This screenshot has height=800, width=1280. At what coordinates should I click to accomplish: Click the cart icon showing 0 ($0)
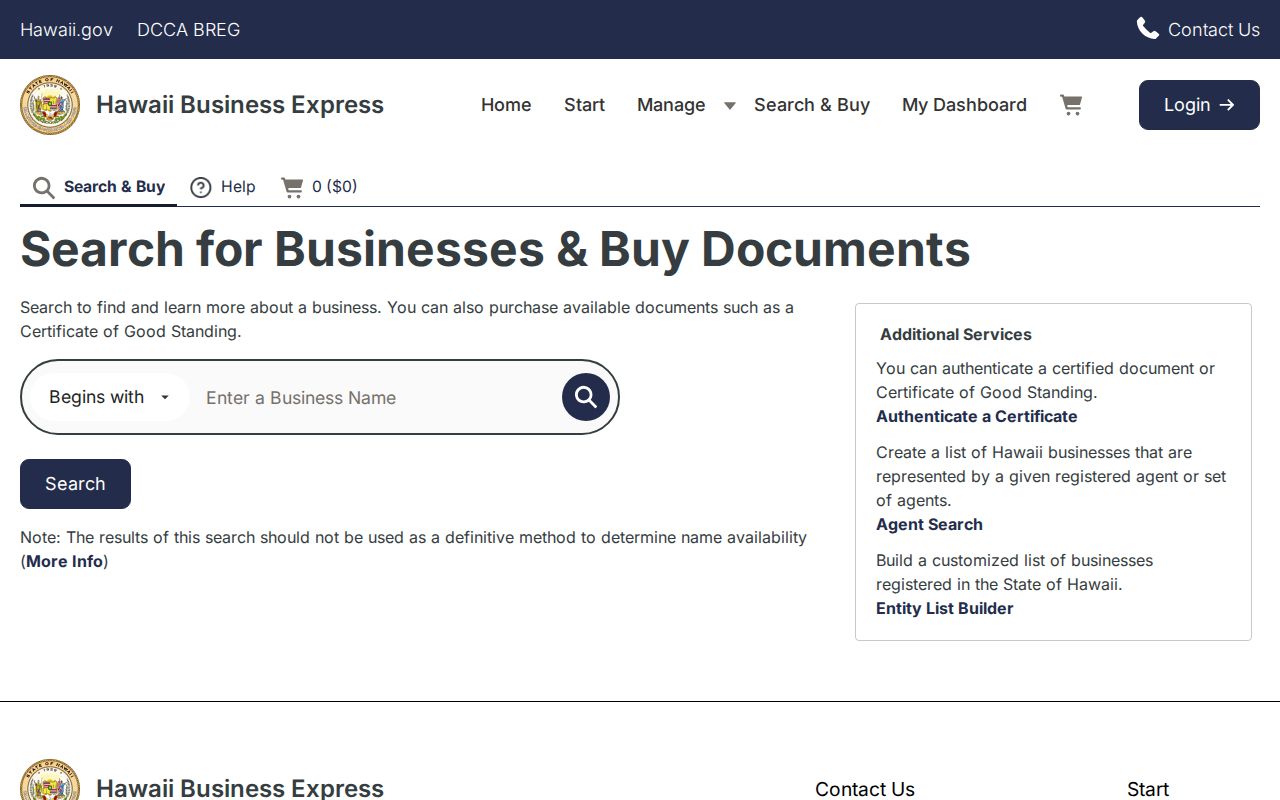tap(292, 187)
